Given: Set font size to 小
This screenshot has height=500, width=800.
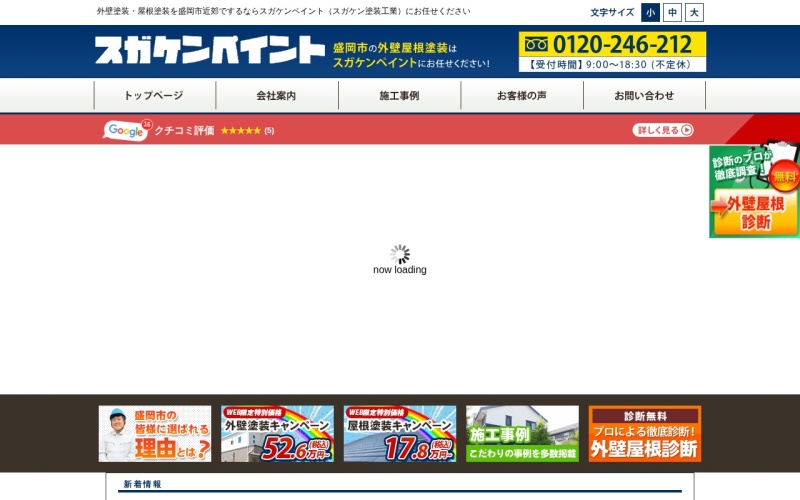Looking at the screenshot, I should pyautogui.click(x=650, y=13).
